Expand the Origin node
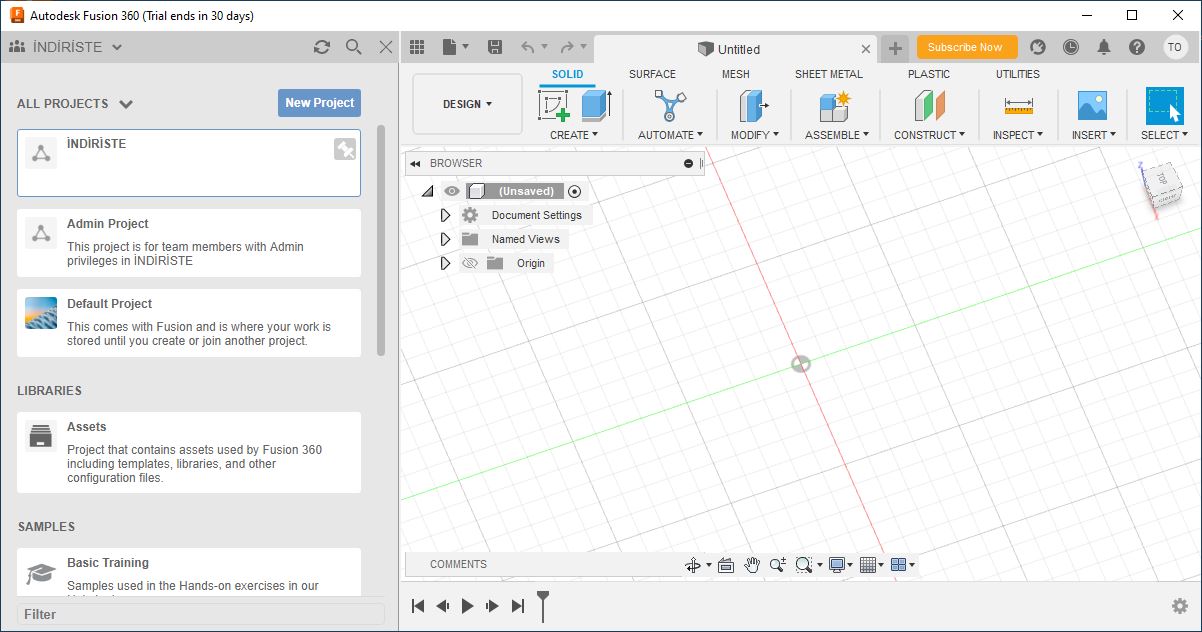Viewport: 1202px width, 632px height. [x=446, y=263]
